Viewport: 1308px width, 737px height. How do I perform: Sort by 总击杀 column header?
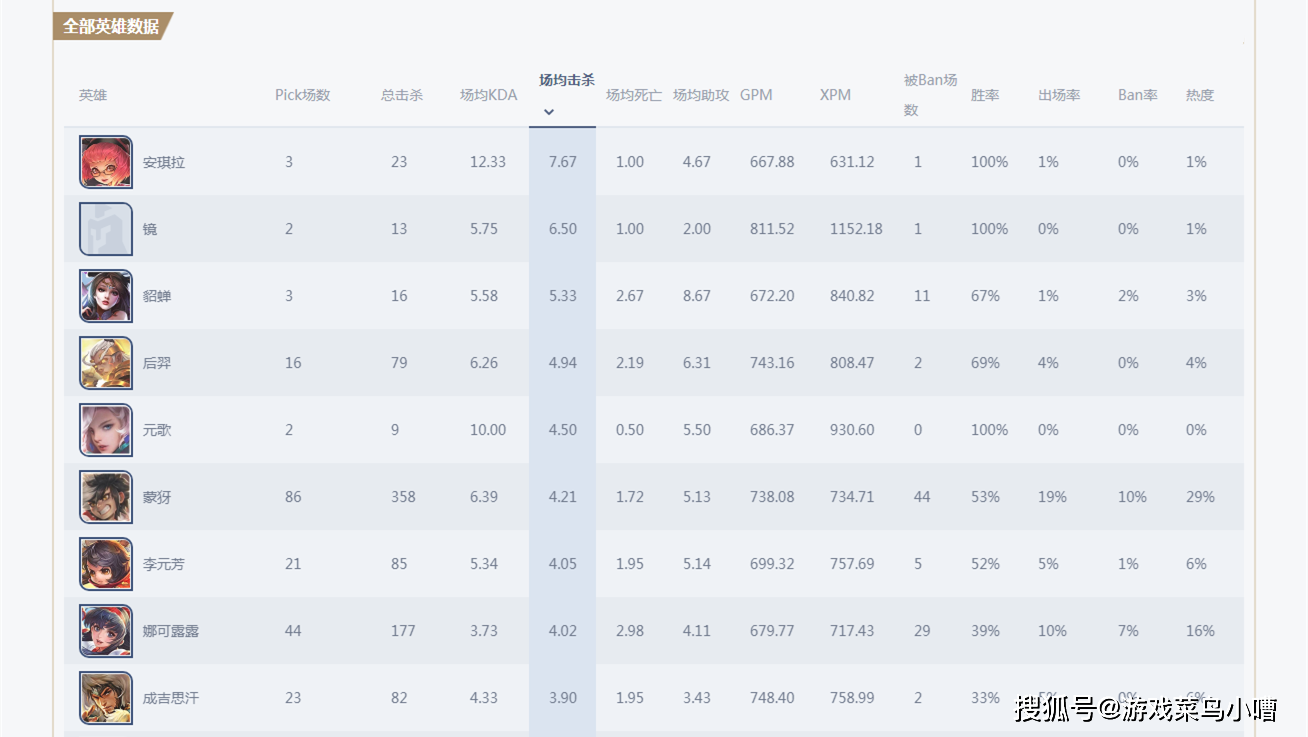(x=402, y=95)
